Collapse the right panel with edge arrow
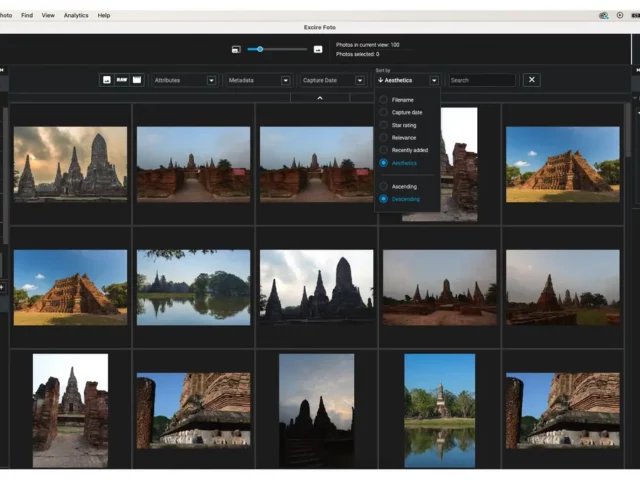The height and width of the screenshot is (480, 640). click(638, 70)
